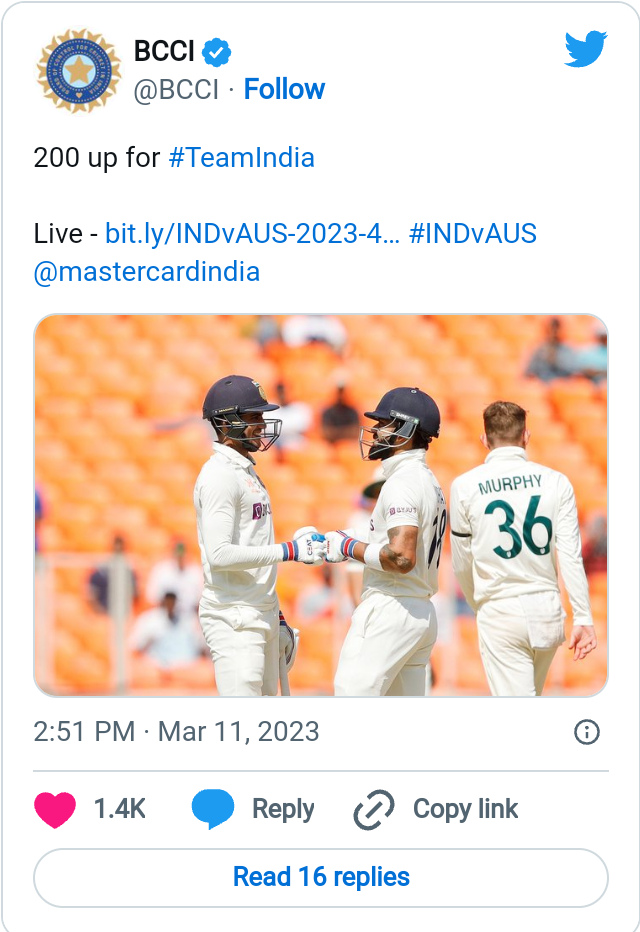Click the chain link icon
Viewport: 640px width, 932px height.
coord(374,809)
